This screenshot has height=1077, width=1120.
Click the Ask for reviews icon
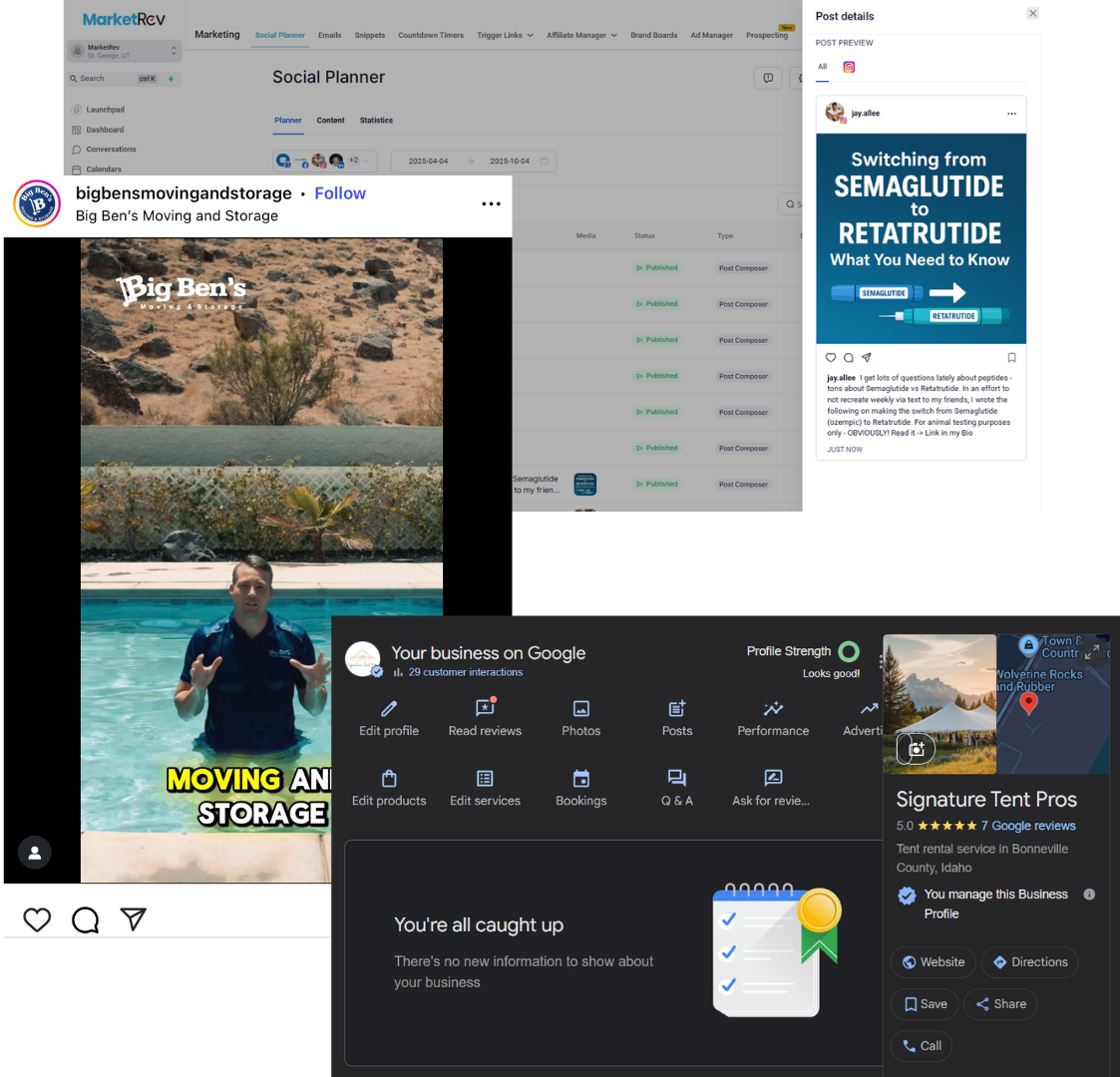[x=773, y=778]
